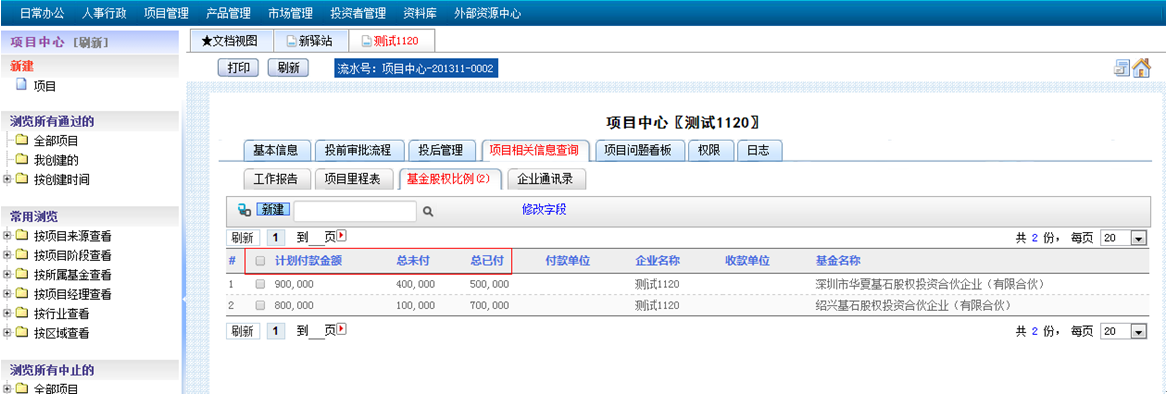Tick the checkbox for the 900,000 row
This screenshot has height=399, width=1167.
click(x=260, y=284)
